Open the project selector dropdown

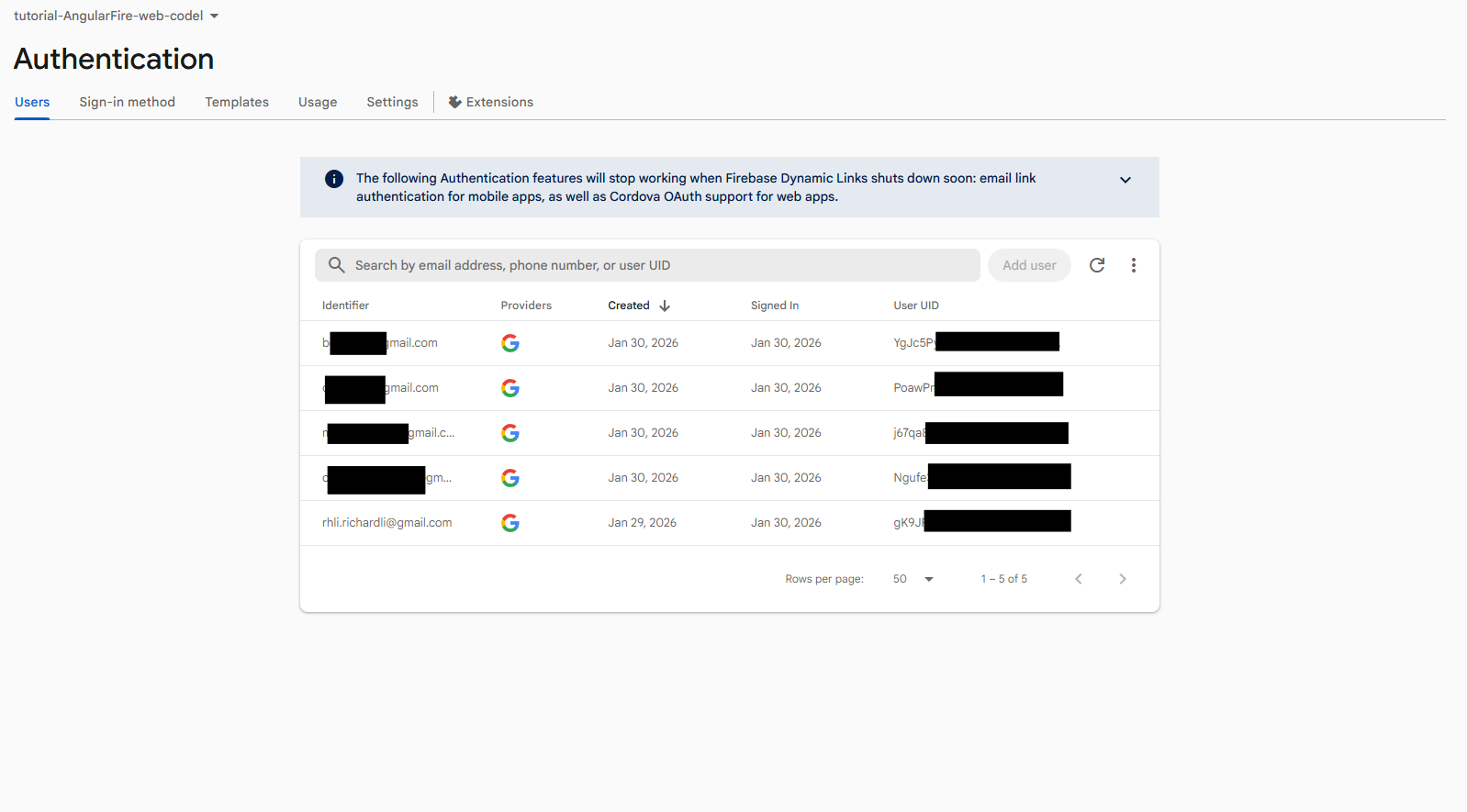coord(116,16)
